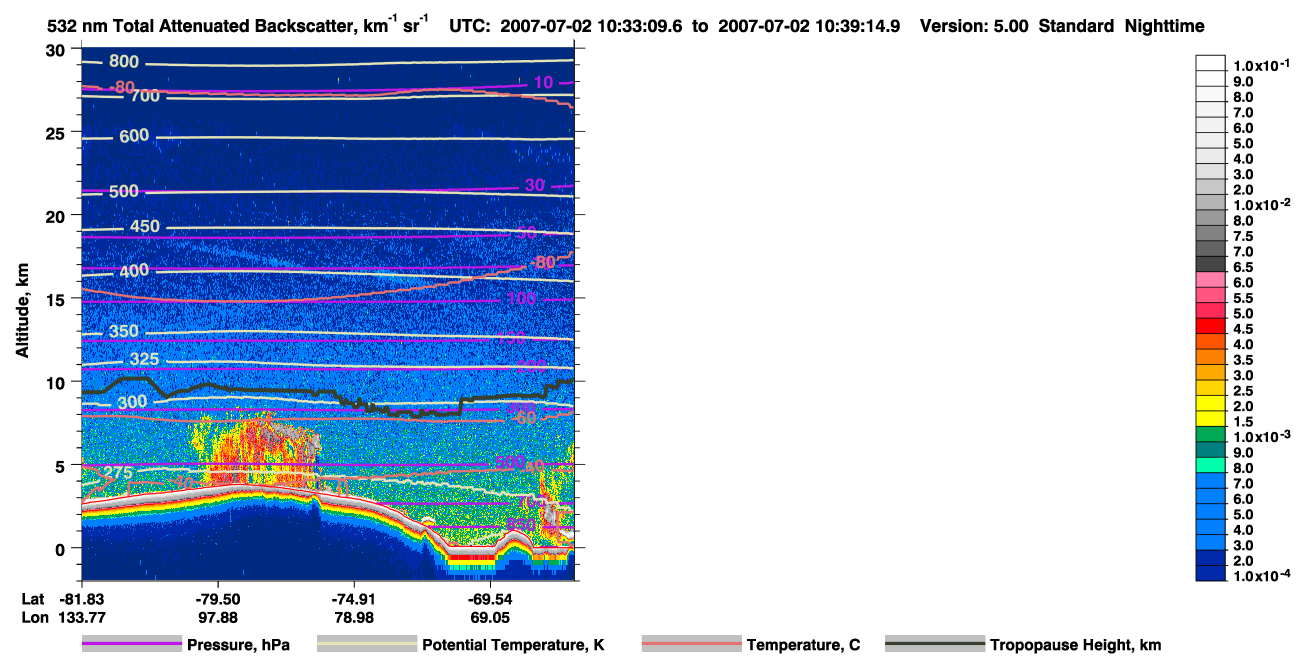Click the 'Potential Temperature, K' legend text
The image size is (1300, 667).
click(513, 646)
